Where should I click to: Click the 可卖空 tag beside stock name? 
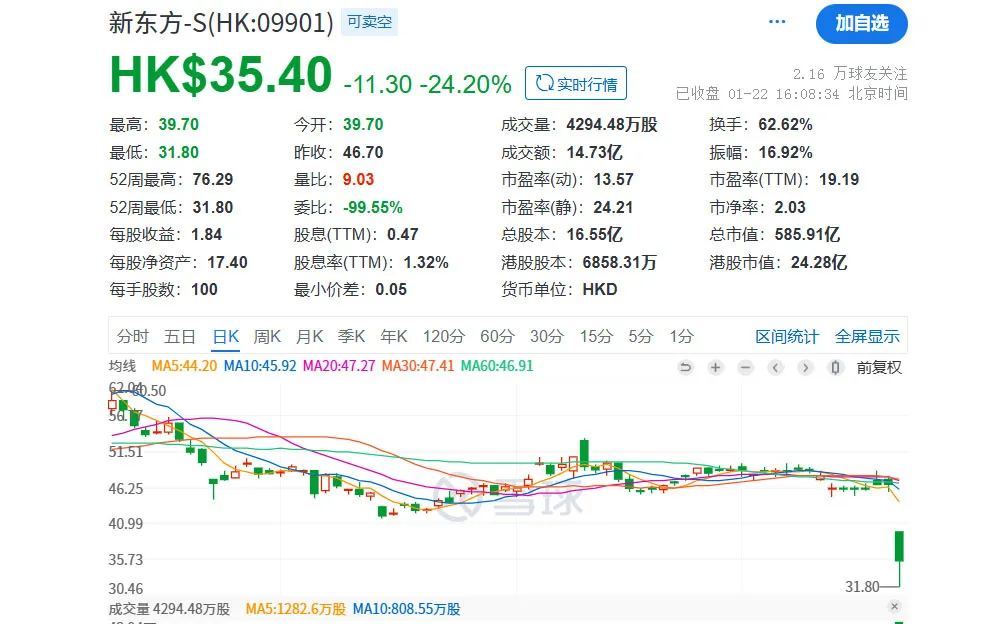[x=370, y=23]
